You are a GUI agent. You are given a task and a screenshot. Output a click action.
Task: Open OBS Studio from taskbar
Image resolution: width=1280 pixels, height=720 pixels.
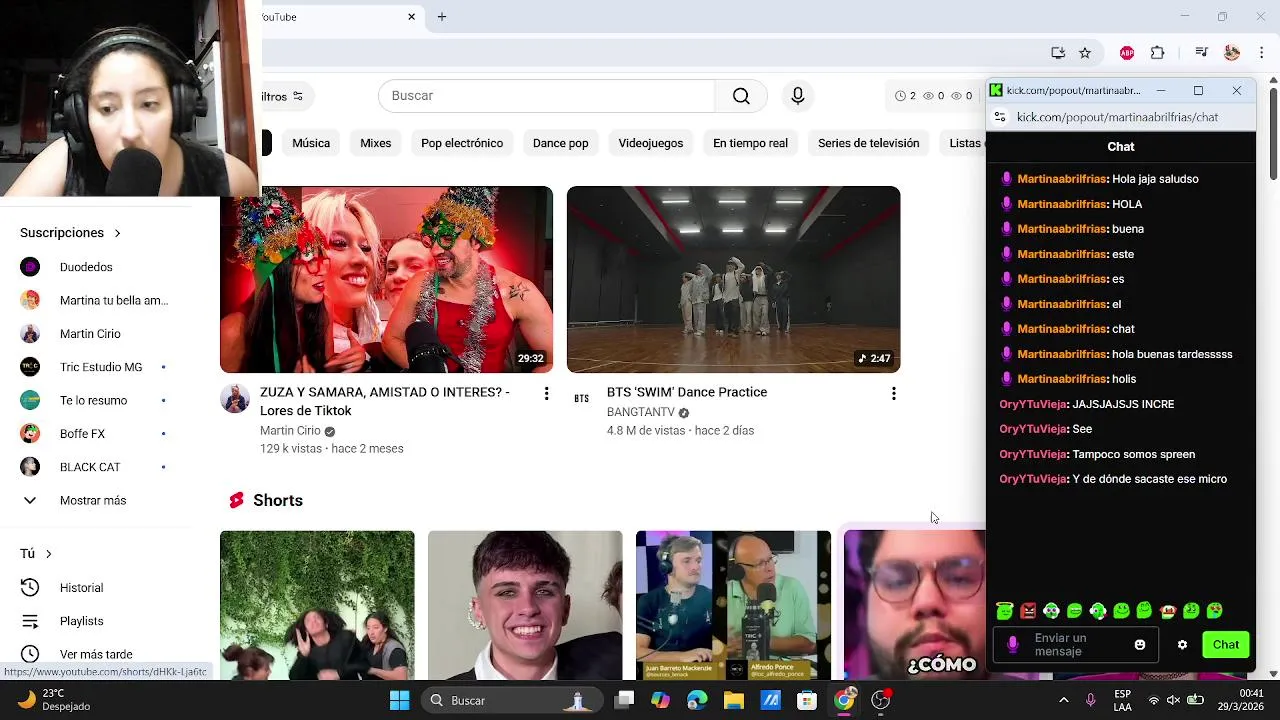point(881,700)
